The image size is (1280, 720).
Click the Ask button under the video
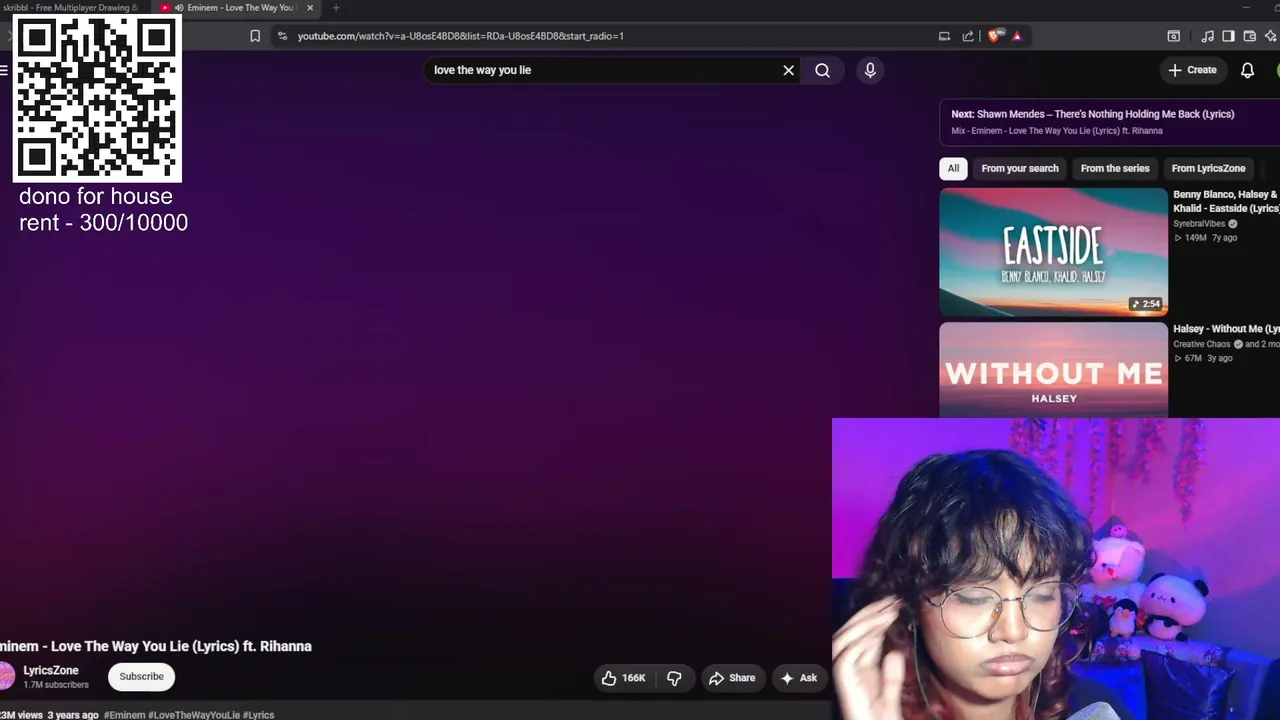[799, 678]
